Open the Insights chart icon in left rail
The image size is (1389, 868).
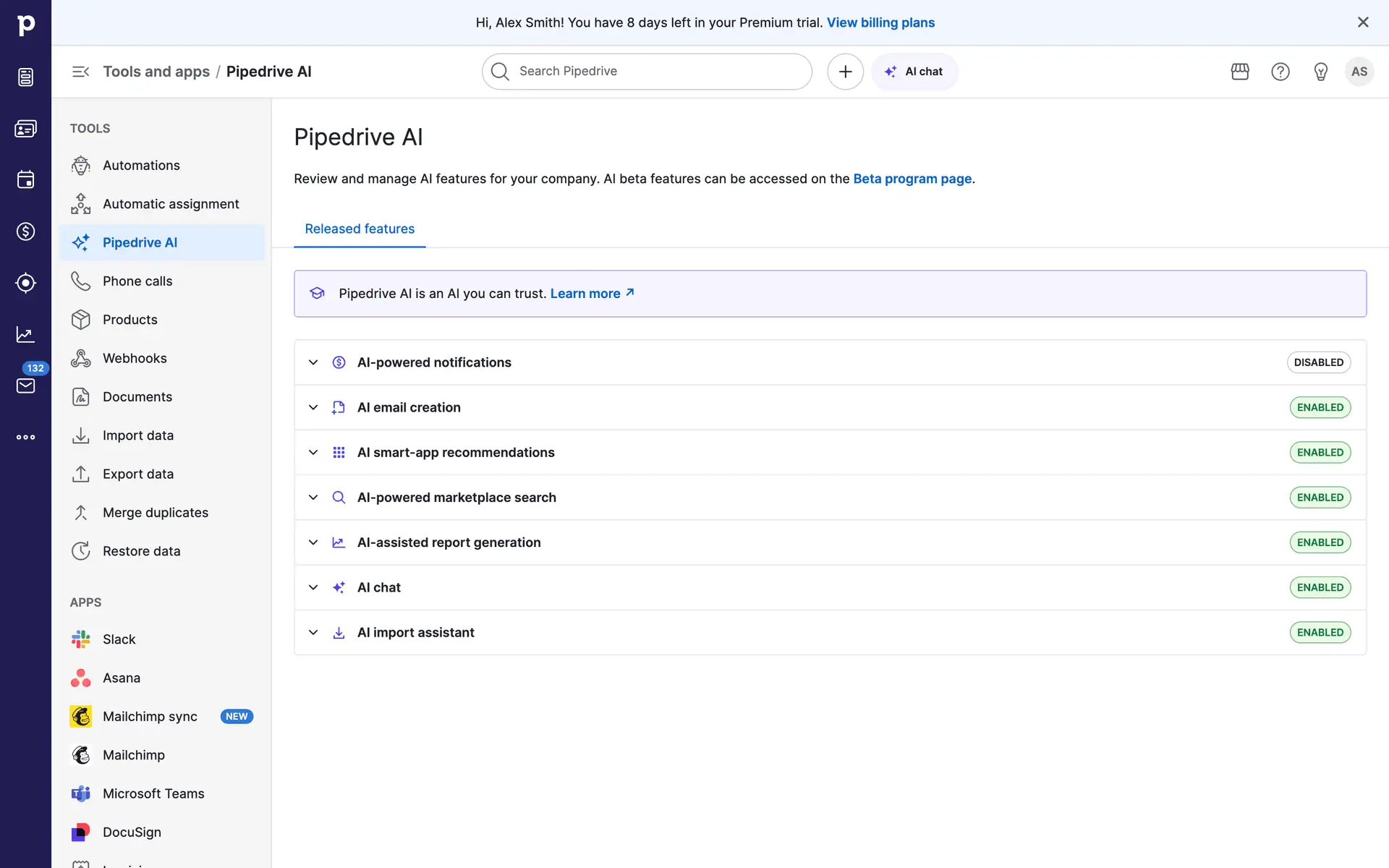click(x=26, y=334)
